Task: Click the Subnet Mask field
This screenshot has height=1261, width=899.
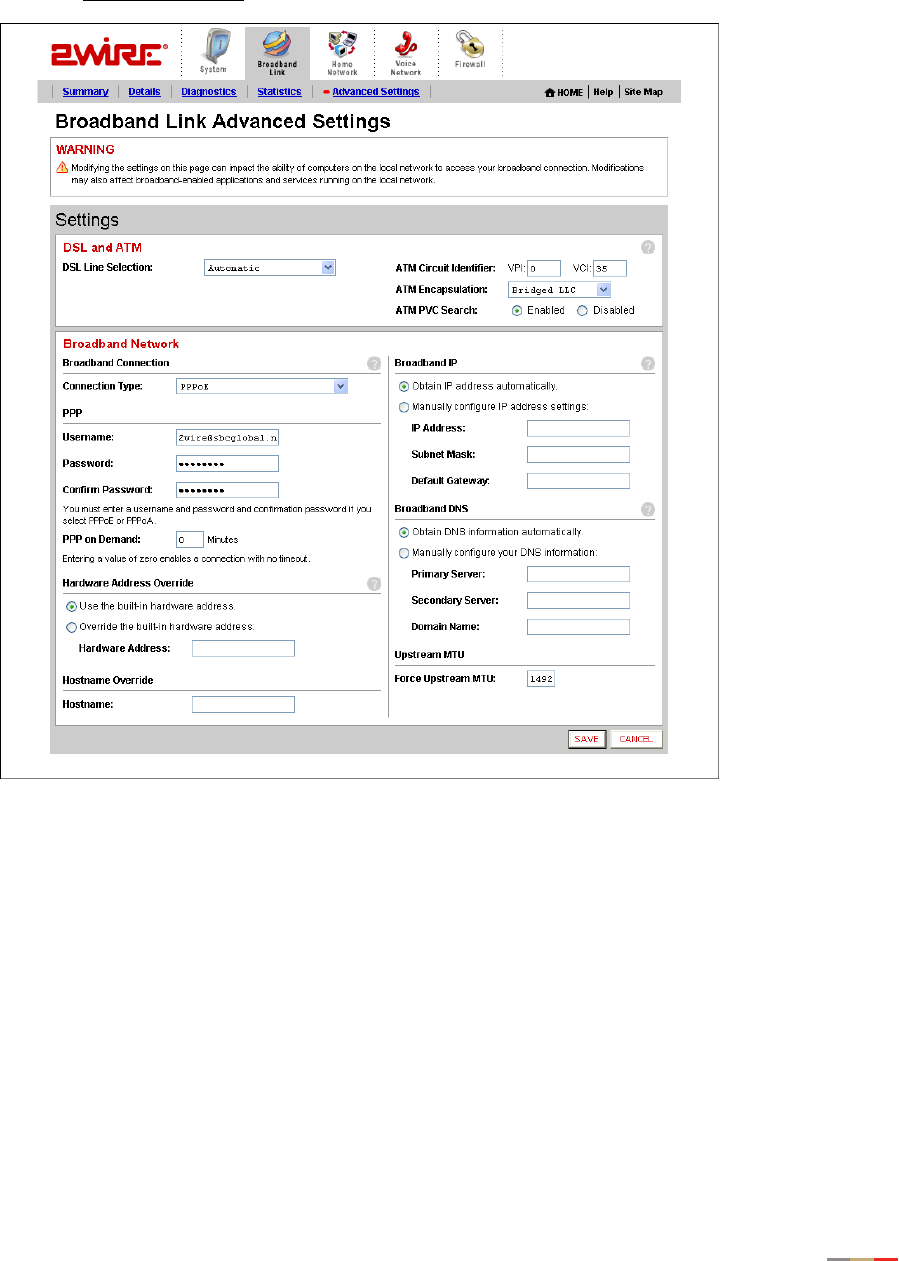Action: point(578,455)
